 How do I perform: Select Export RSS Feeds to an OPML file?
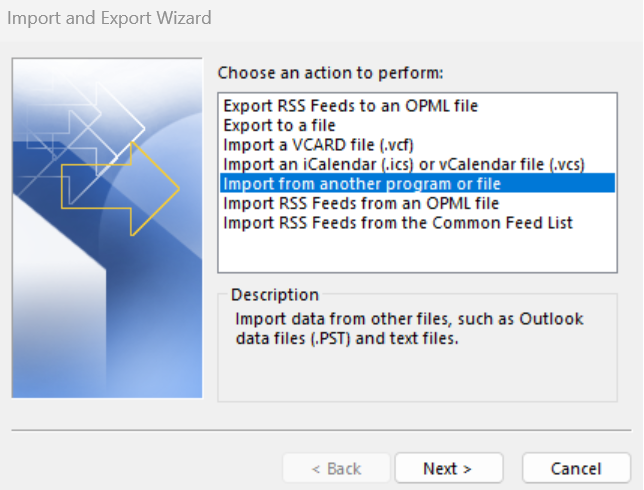click(x=351, y=105)
